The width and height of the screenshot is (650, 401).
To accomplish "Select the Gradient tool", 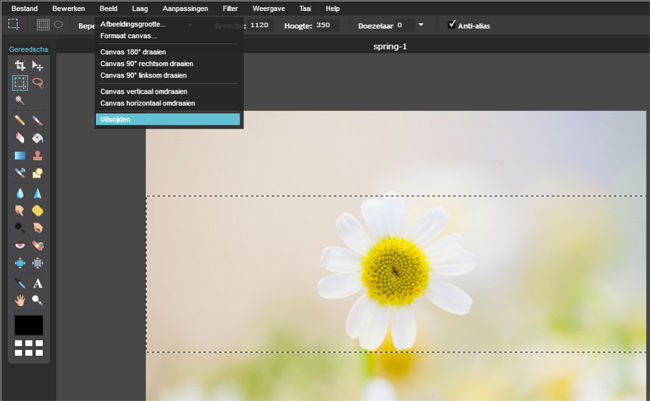I will pos(19,155).
